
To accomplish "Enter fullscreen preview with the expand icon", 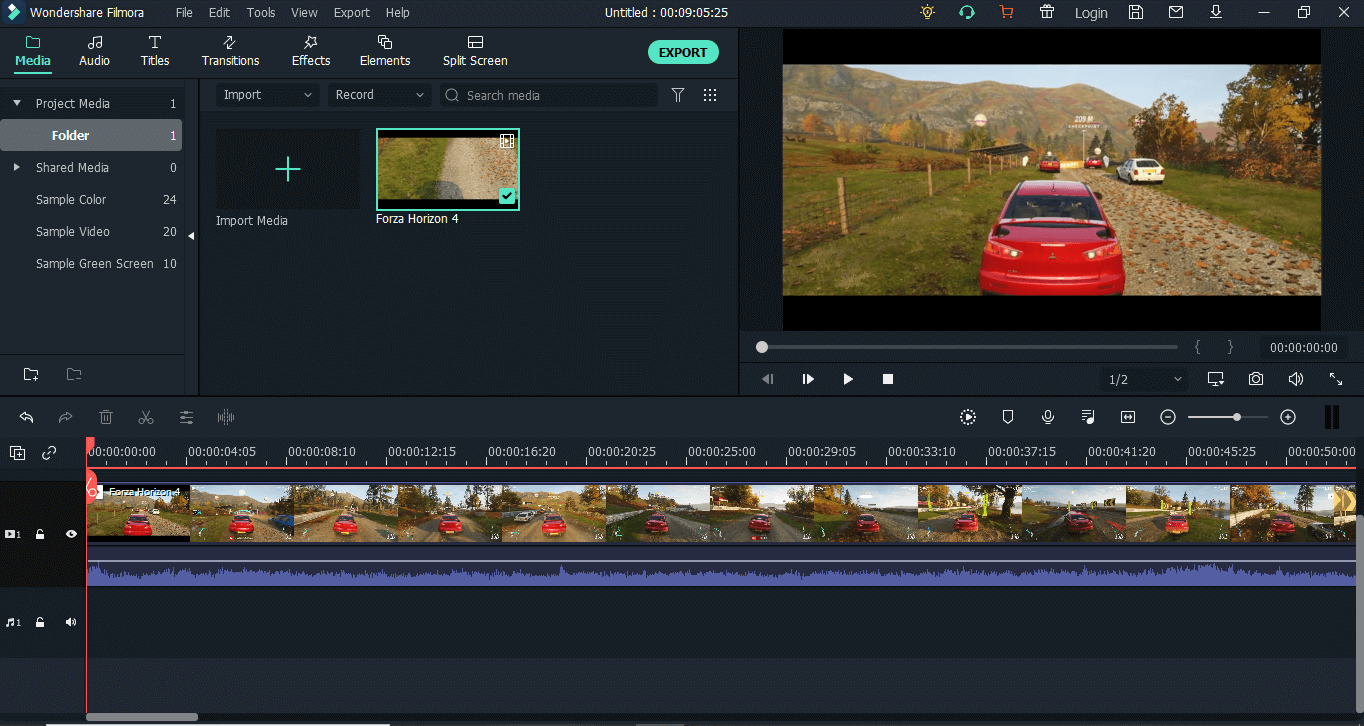I will pos(1336,379).
